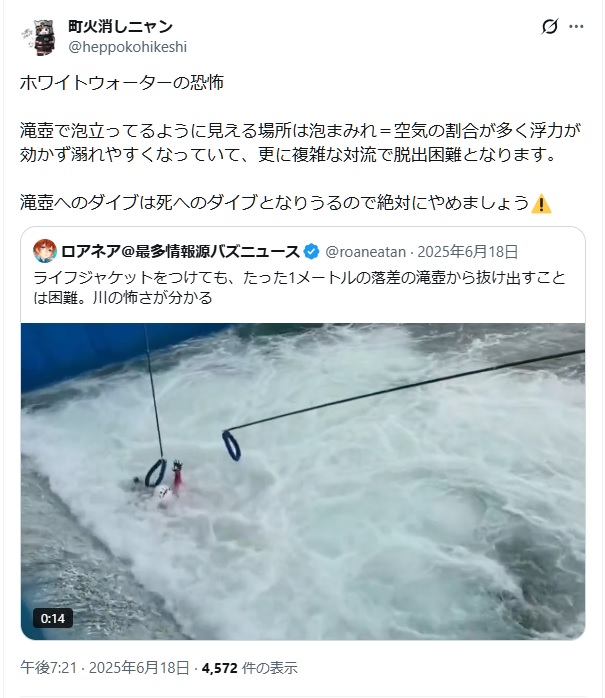Viewport: 605px width, 698px height.
Task: Open the quoted post's date 2025年6月18日
Action: [x=468, y=252]
